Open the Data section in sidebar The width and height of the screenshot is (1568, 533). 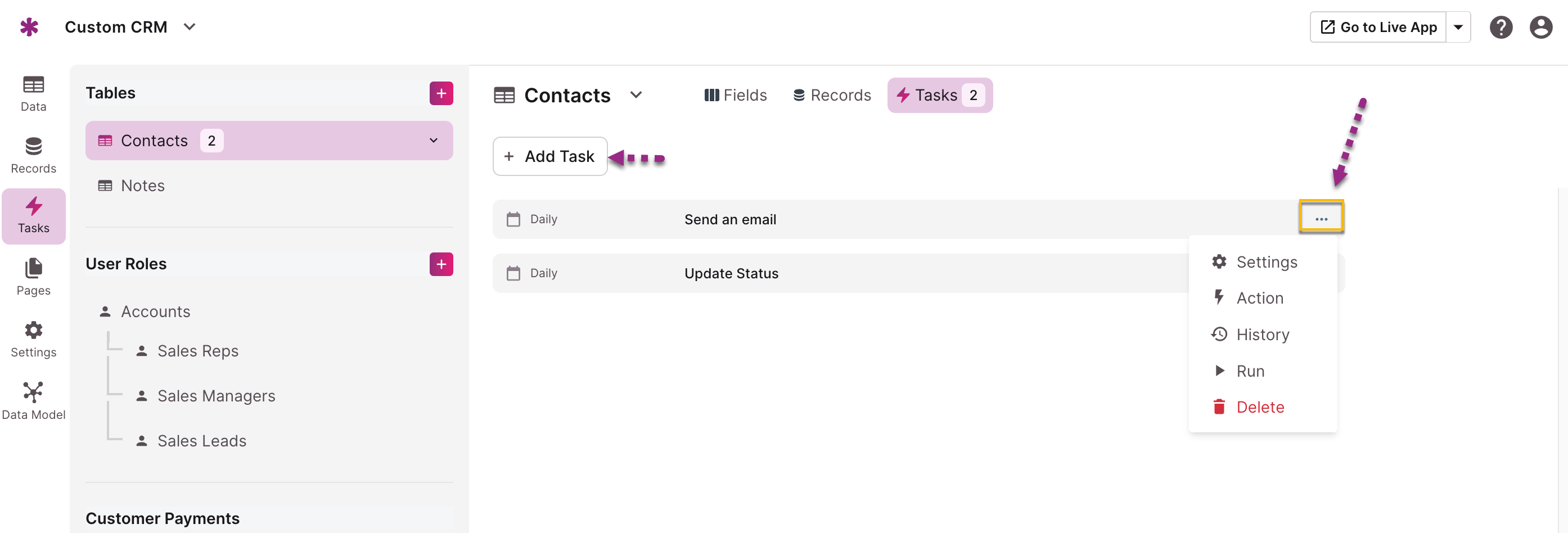click(34, 93)
